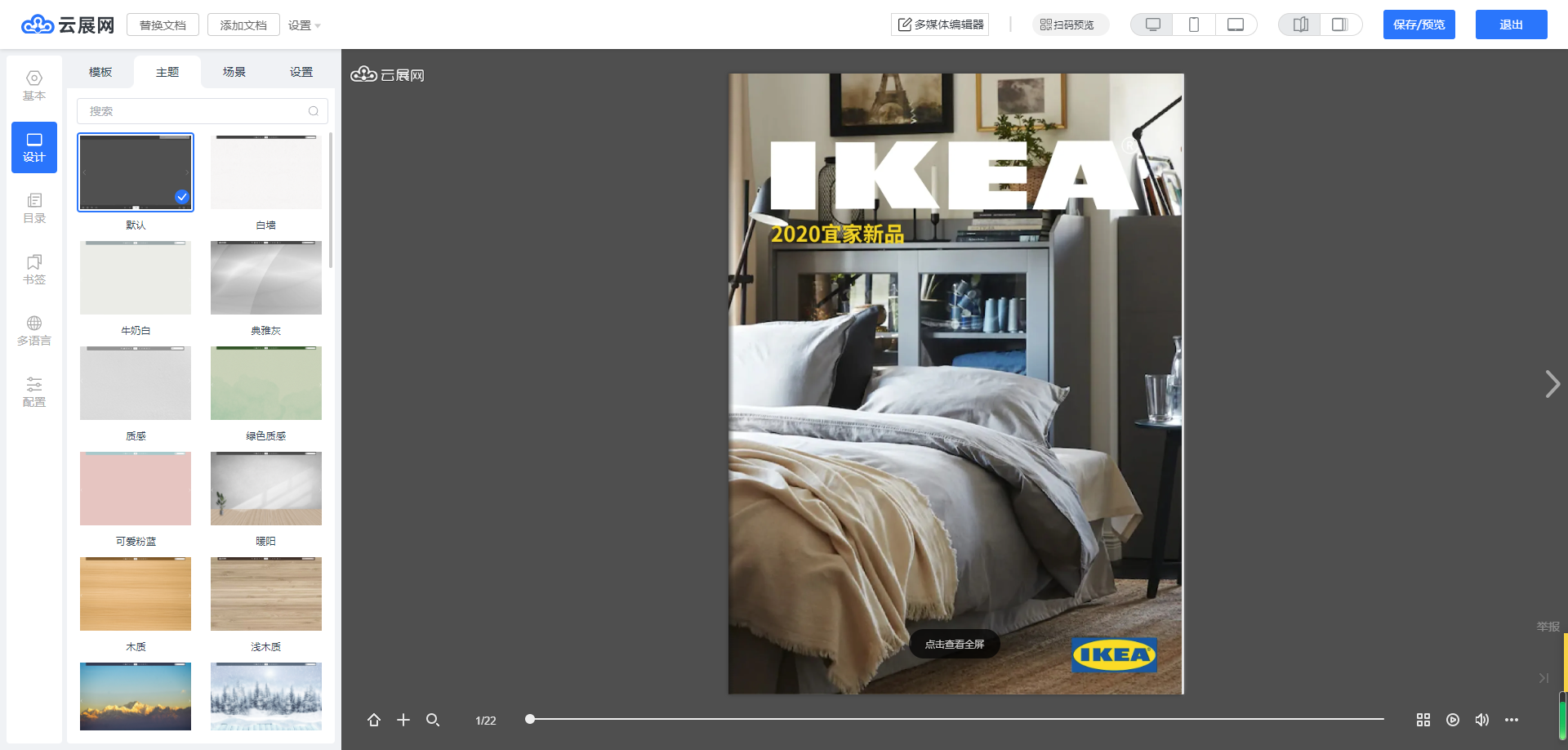Jump to last page arrow
Viewport: 1568px width, 750px height.
pyautogui.click(x=1543, y=678)
